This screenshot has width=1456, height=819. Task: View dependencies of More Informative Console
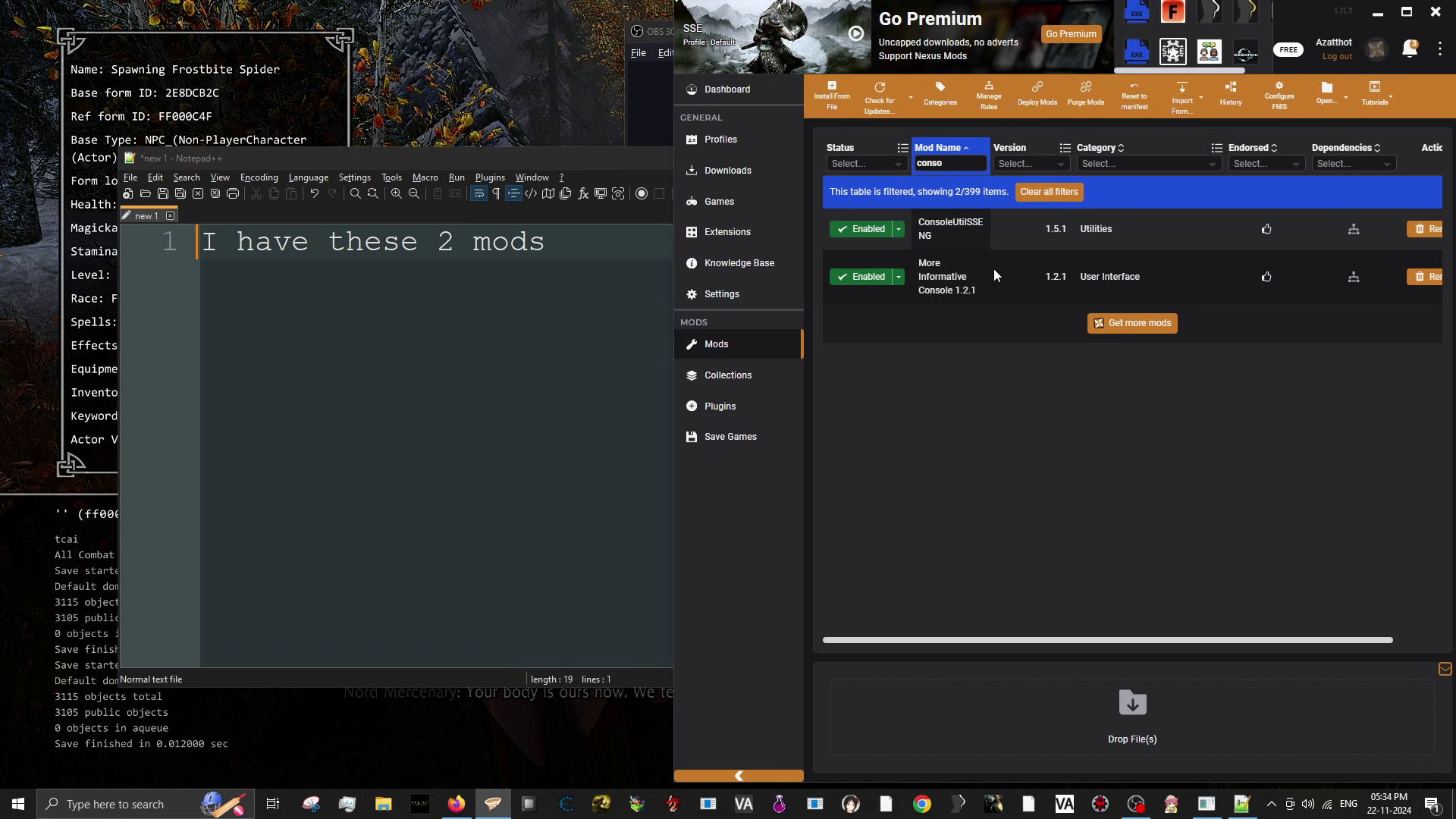pos(1354,277)
